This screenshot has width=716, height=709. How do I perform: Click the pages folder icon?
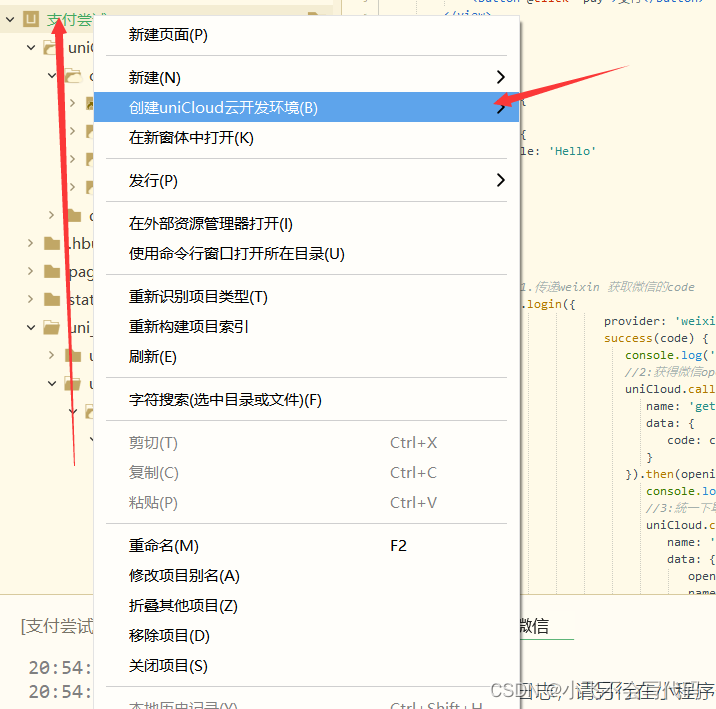[52, 271]
